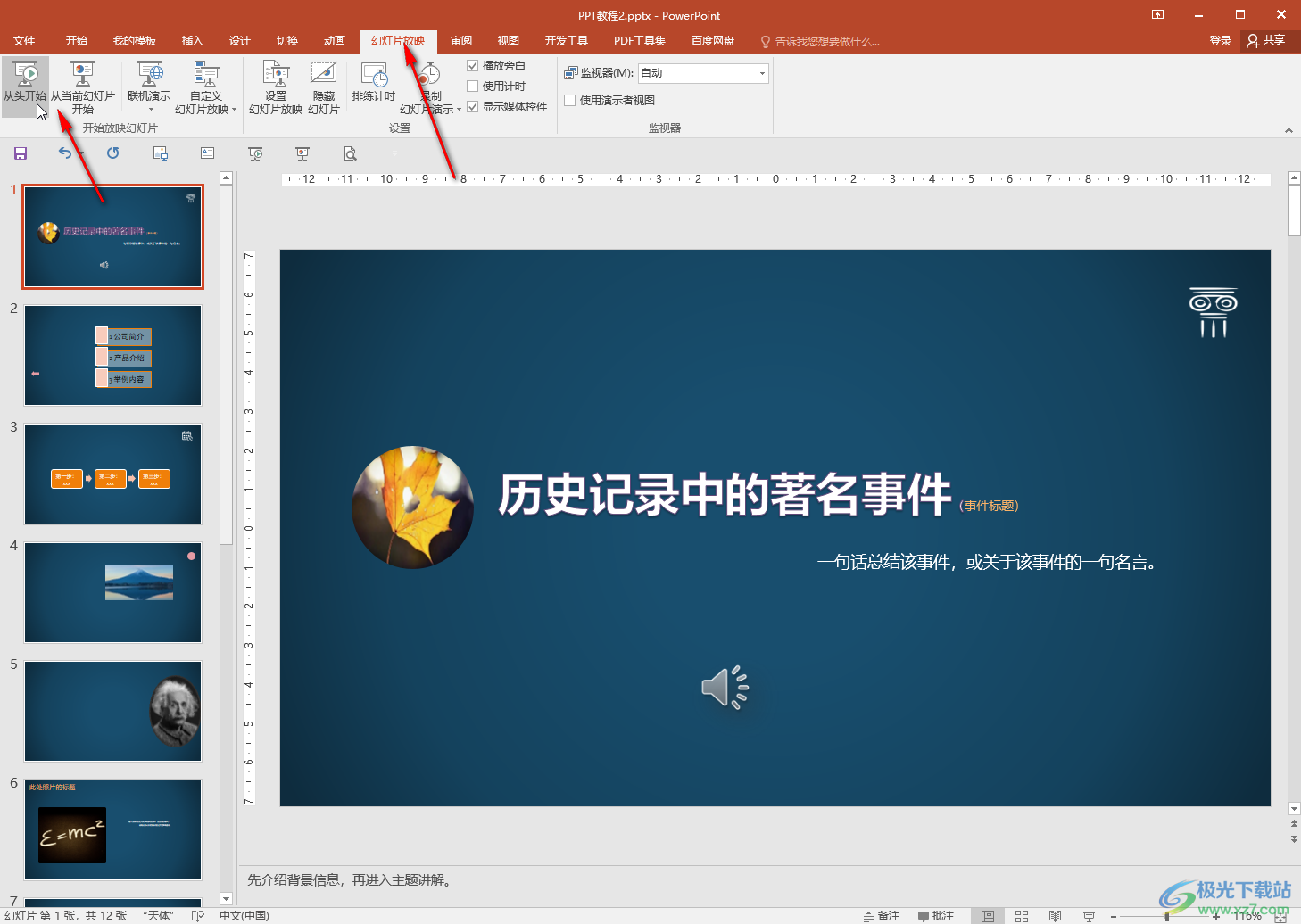Open 监视器 dropdown set to 自动
The image size is (1301, 924).
pyautogui.click(x=703, y=73)
